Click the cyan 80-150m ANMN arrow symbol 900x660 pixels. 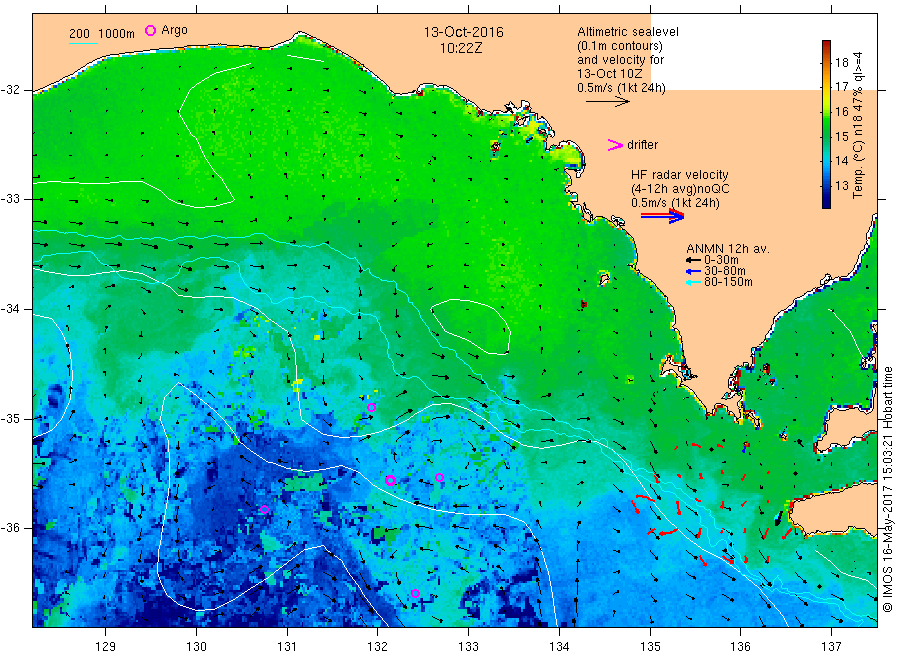point(693,282)
